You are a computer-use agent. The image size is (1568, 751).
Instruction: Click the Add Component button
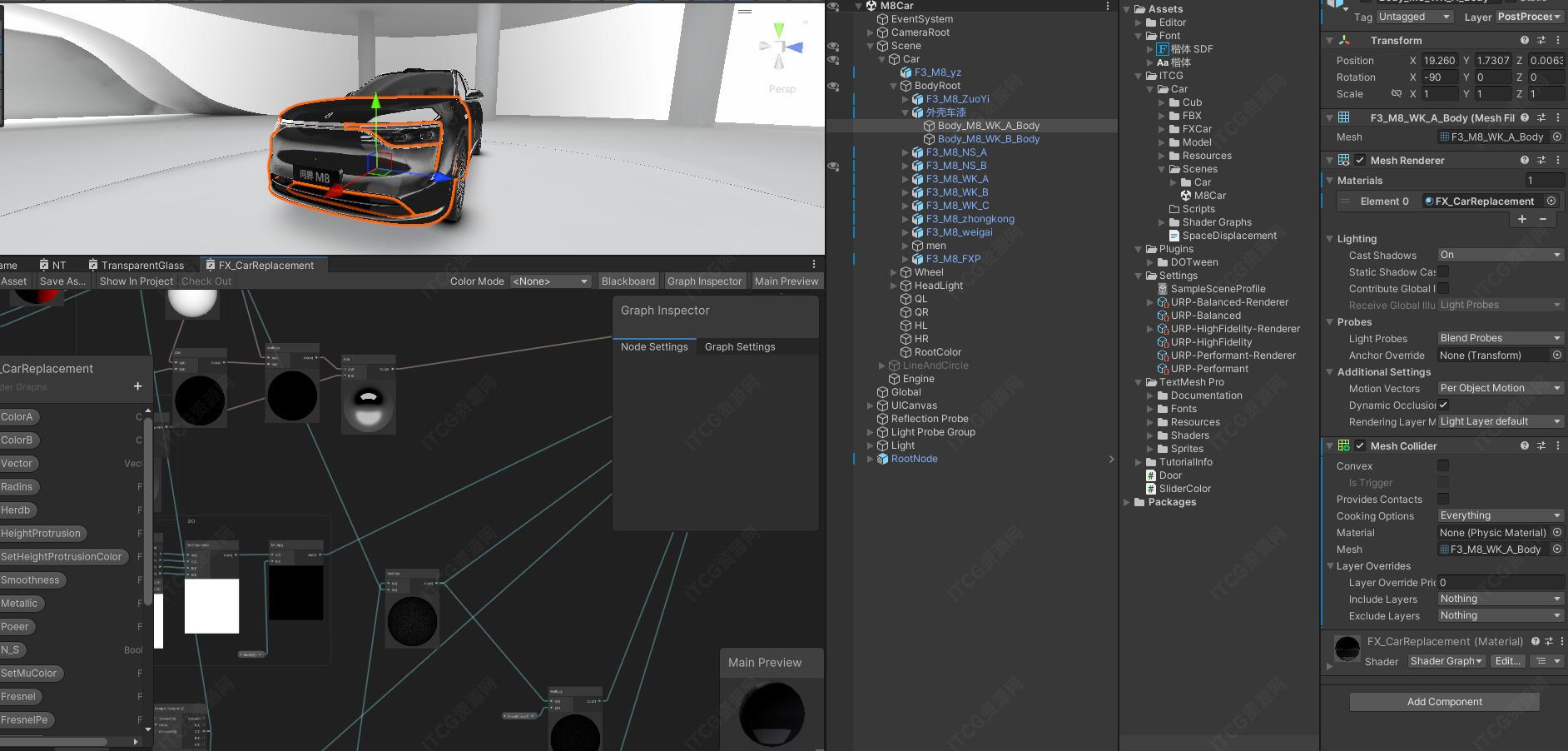click(1444, 702)
